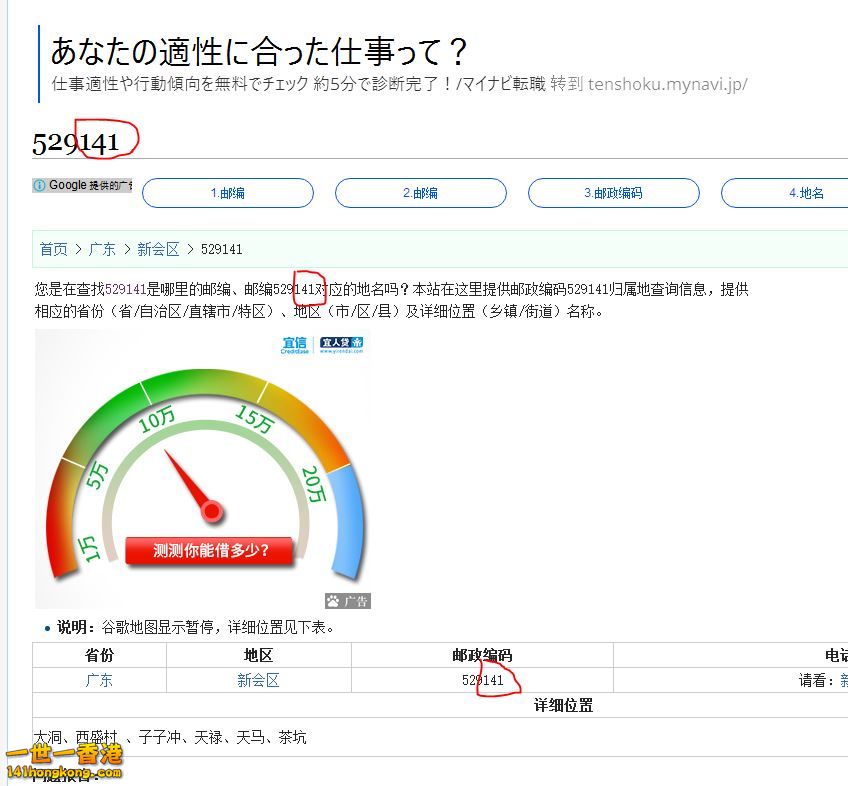
Task: Click the '5万' label on the gauge
Action: coord(97,476)
